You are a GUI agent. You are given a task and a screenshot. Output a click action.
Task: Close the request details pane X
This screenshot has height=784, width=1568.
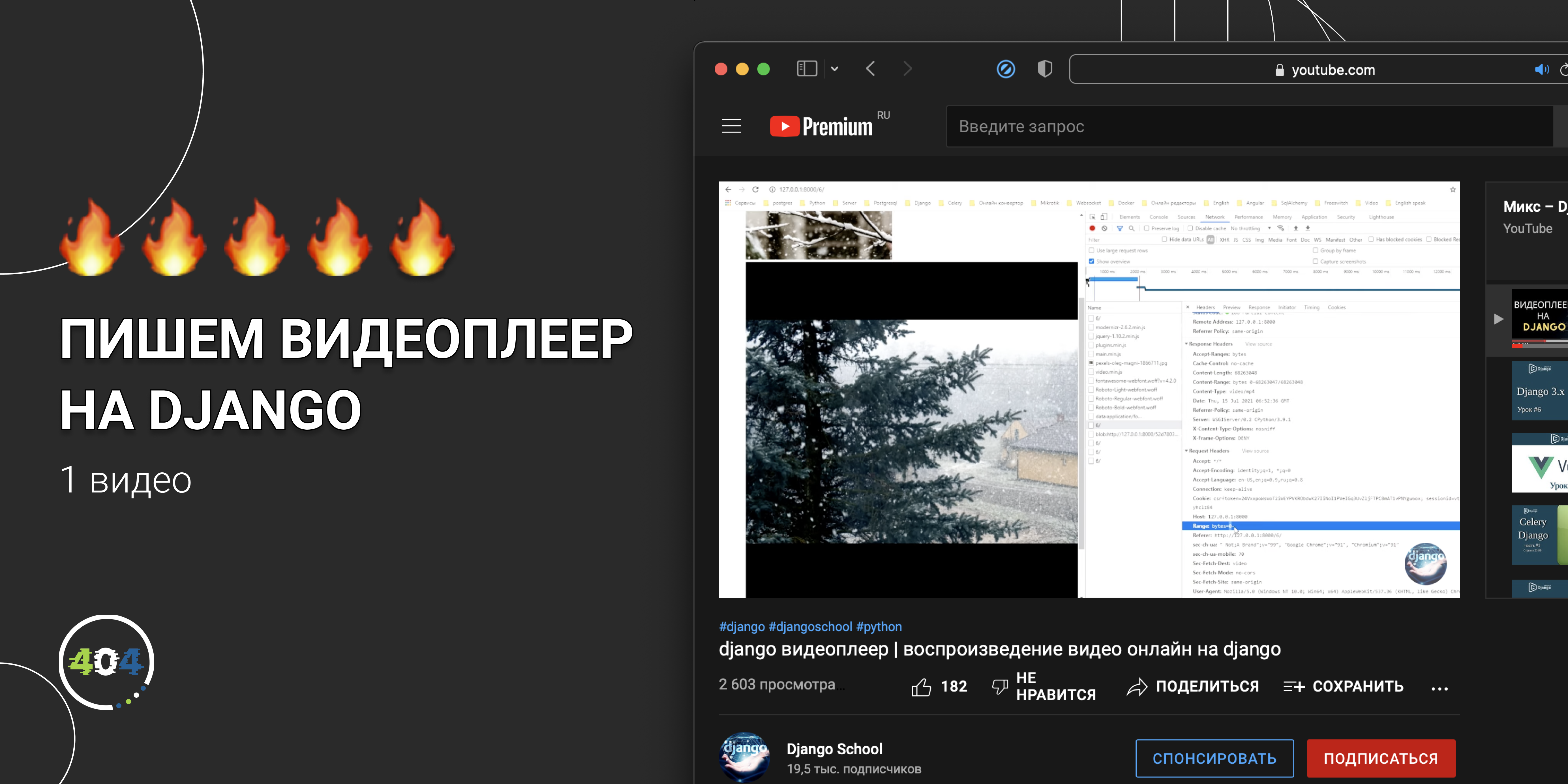(1188, 307)
